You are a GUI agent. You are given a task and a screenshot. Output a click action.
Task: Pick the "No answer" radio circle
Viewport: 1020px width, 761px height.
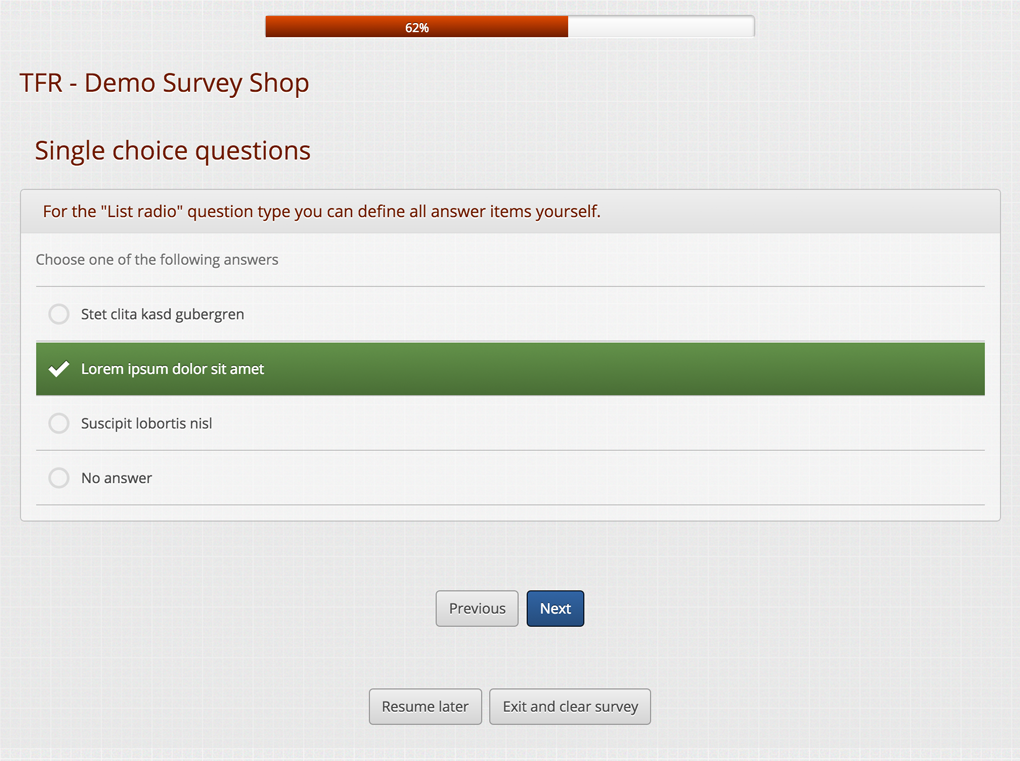59,478
